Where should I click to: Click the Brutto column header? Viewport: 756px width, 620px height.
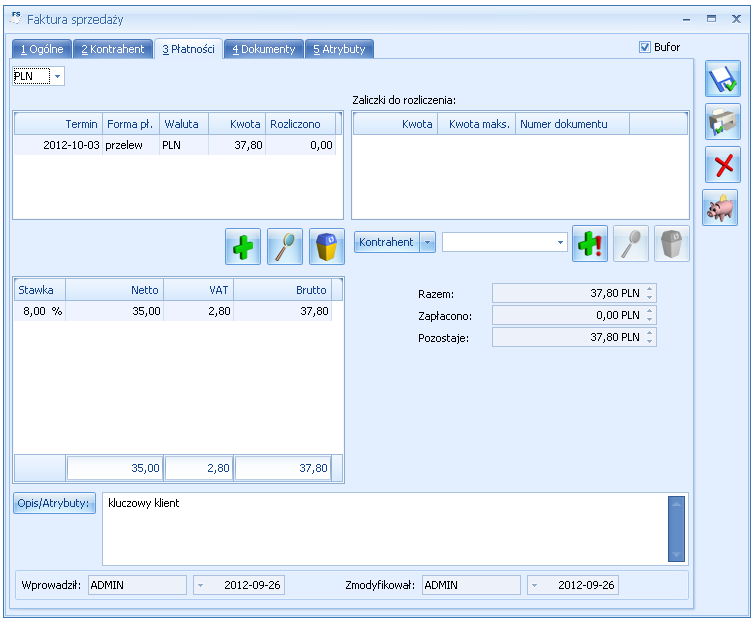283,290
